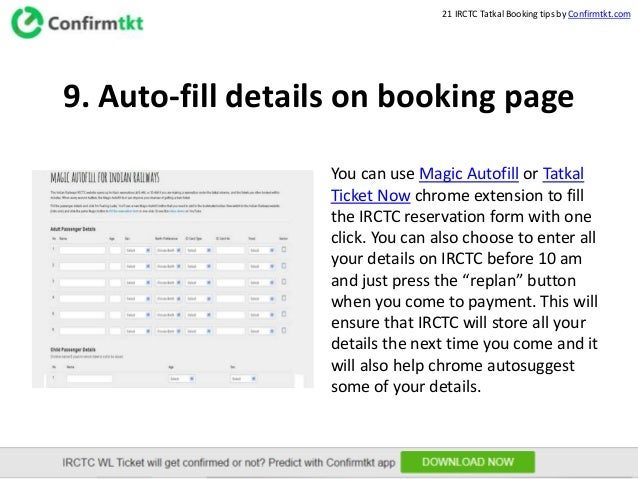The height and width of the screenshot is (479, 638).
Task: Follow the Tatkal Ticket Now link
Action: pyautogui.click(x=457, y=184)
